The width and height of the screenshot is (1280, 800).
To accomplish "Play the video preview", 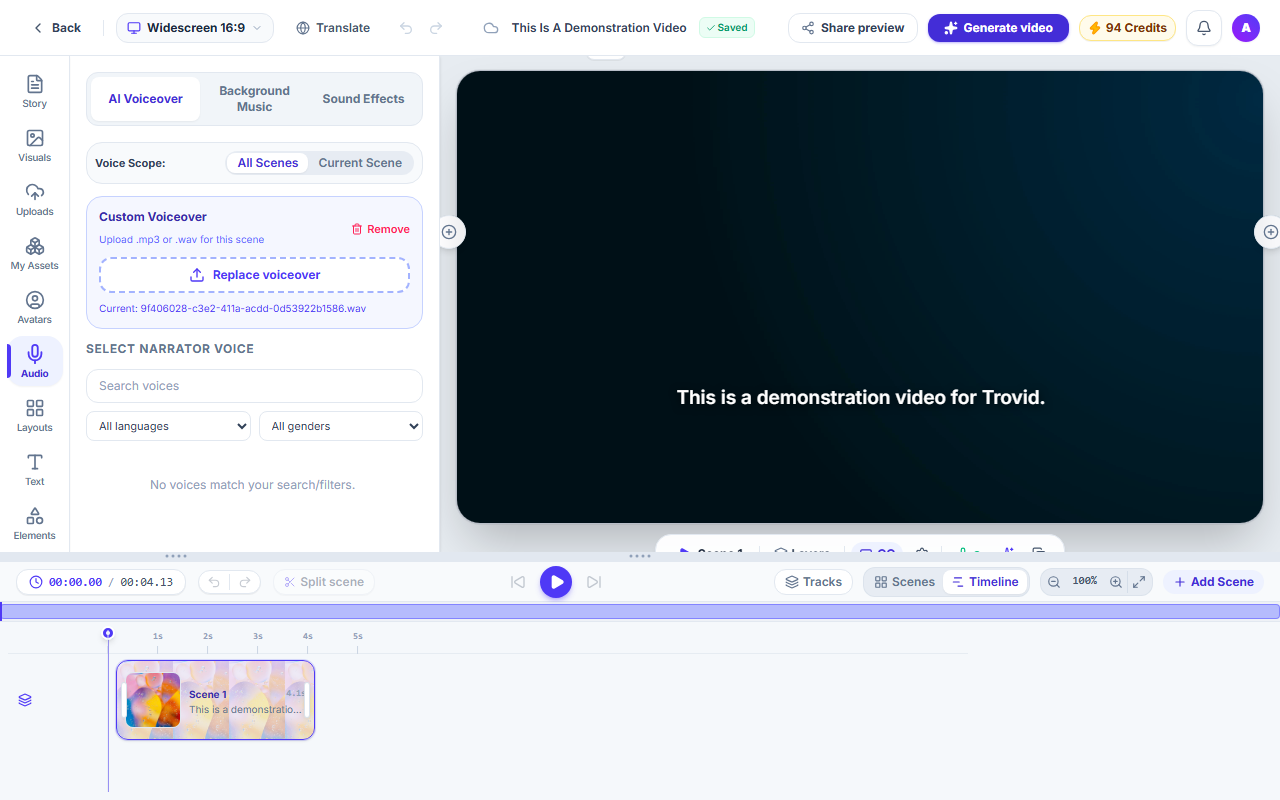I will tap(556, 582).
